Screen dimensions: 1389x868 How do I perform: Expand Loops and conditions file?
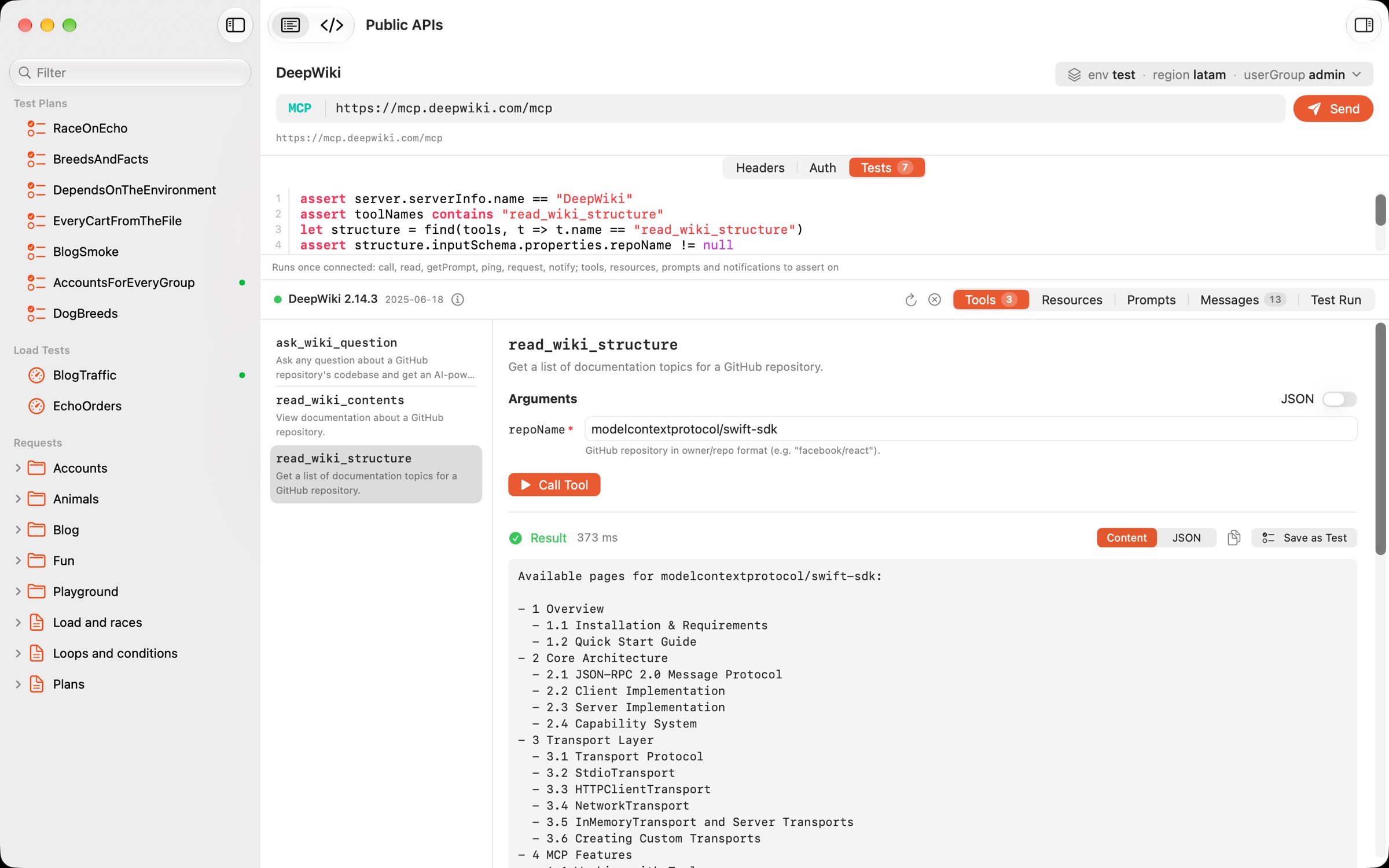(x=18, y=653)
